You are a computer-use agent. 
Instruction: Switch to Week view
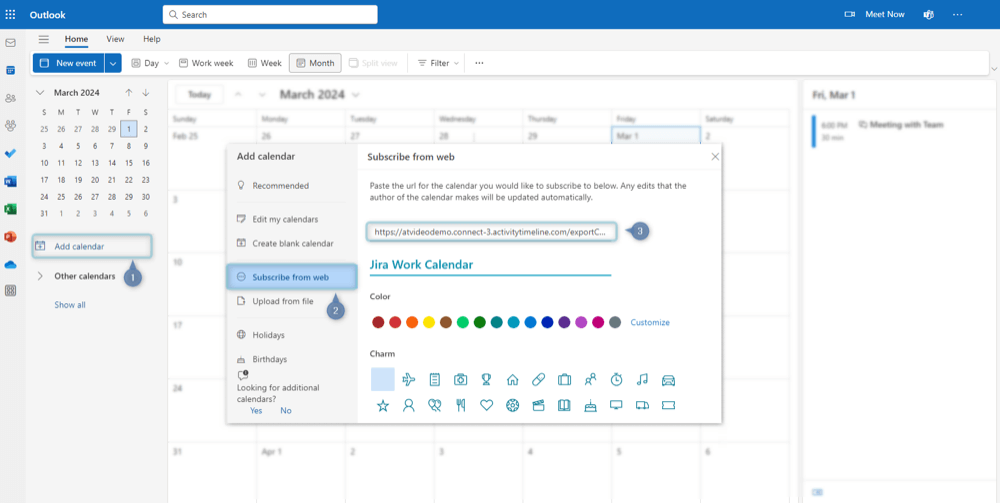265,63
